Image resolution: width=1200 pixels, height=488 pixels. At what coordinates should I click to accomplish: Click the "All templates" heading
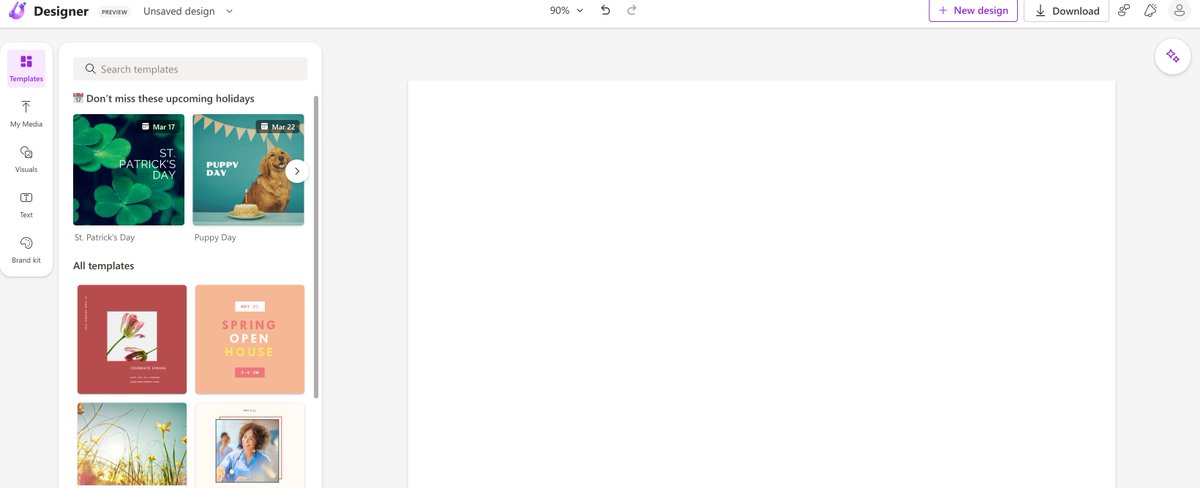click(x=103, y=266)
